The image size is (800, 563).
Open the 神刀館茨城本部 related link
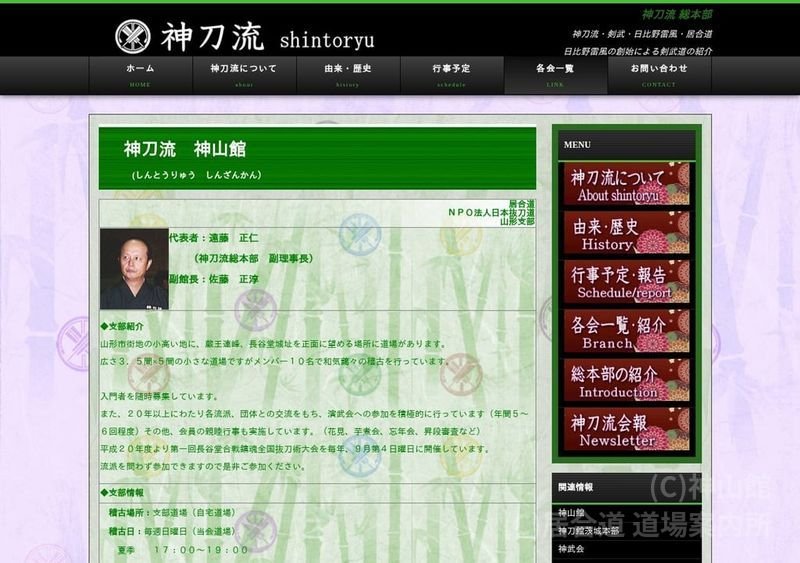tap(588, 531)
